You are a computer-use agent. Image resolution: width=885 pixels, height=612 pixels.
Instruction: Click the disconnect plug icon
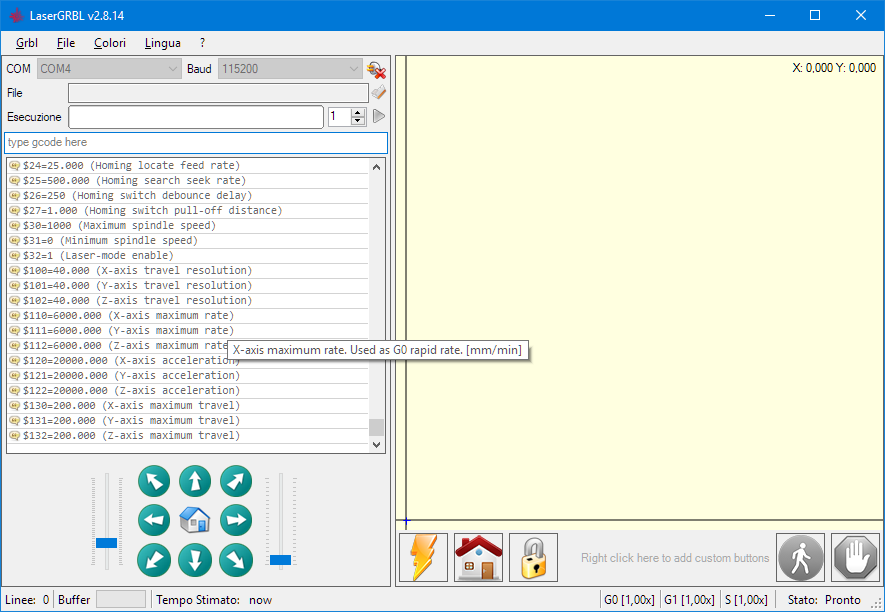(x=376, y=70)
